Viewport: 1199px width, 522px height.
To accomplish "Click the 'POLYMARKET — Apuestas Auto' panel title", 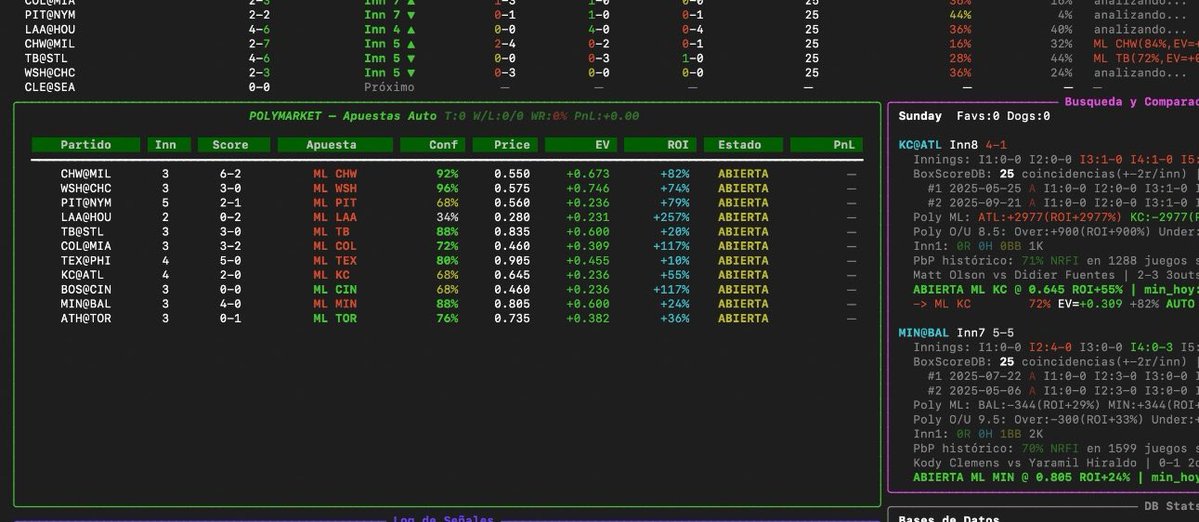I will pos(343,116).
